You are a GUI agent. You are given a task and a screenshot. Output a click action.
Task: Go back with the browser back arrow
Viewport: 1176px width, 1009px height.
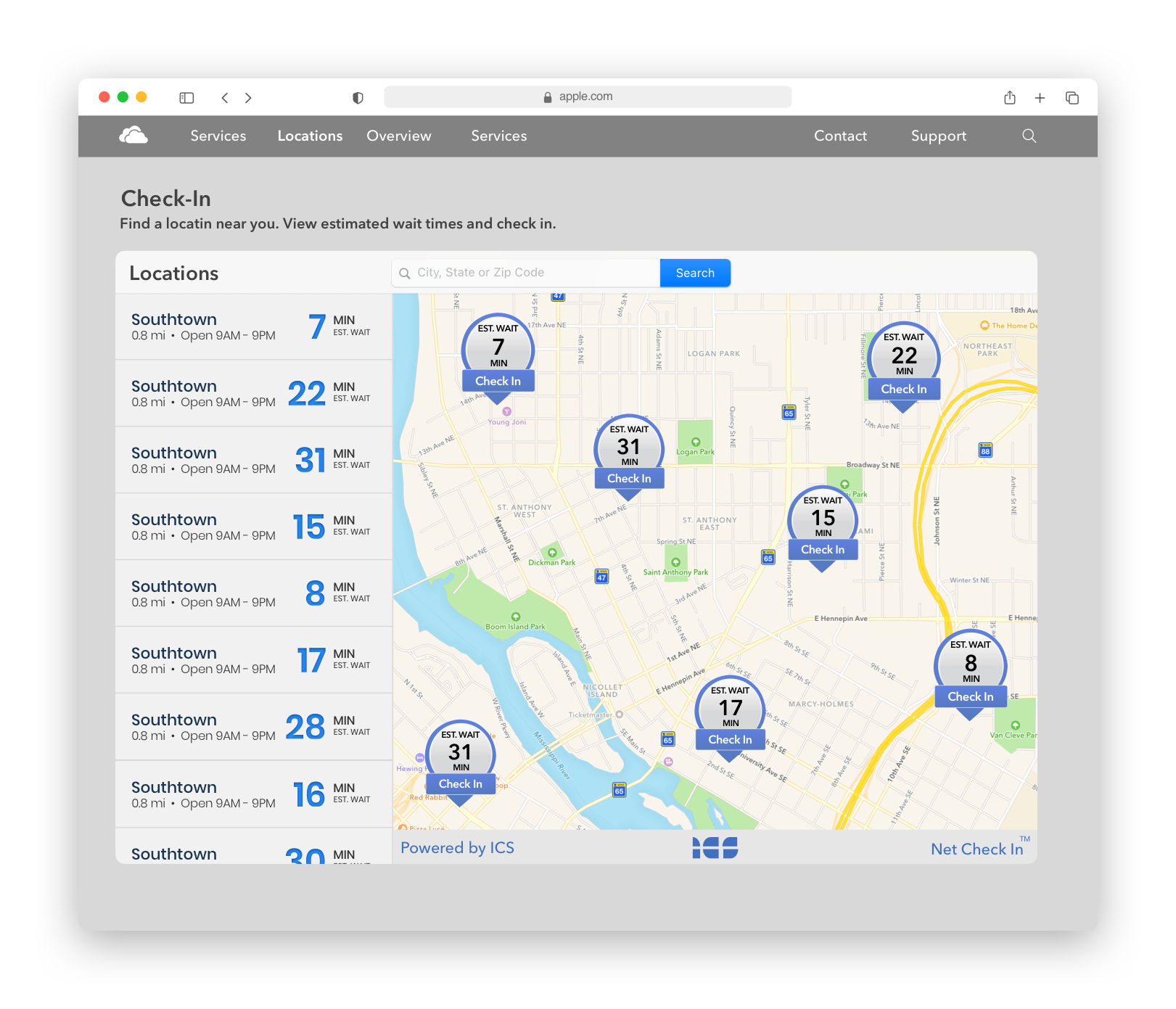(x=225, y=98)
